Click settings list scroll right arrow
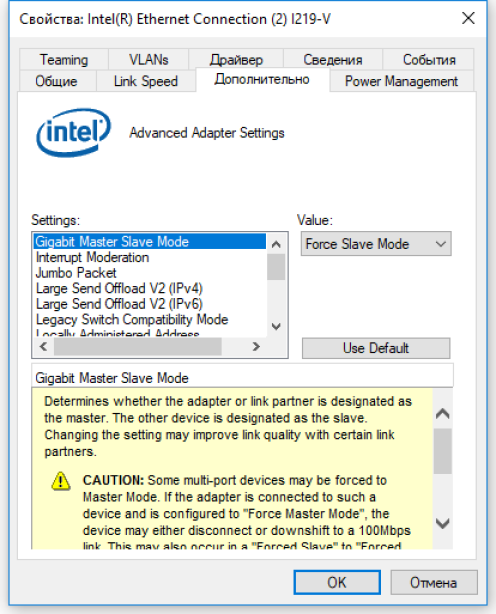 point(256,347)
